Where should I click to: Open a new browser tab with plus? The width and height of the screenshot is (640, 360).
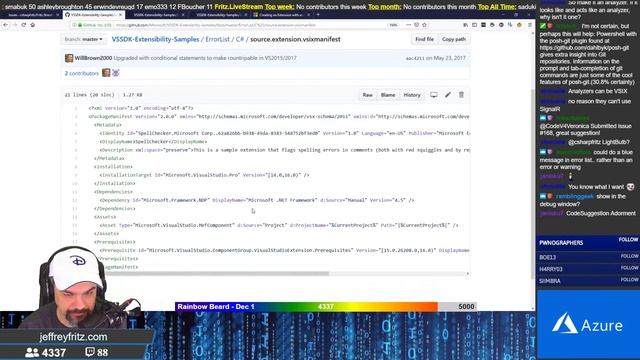coord(318,15)
